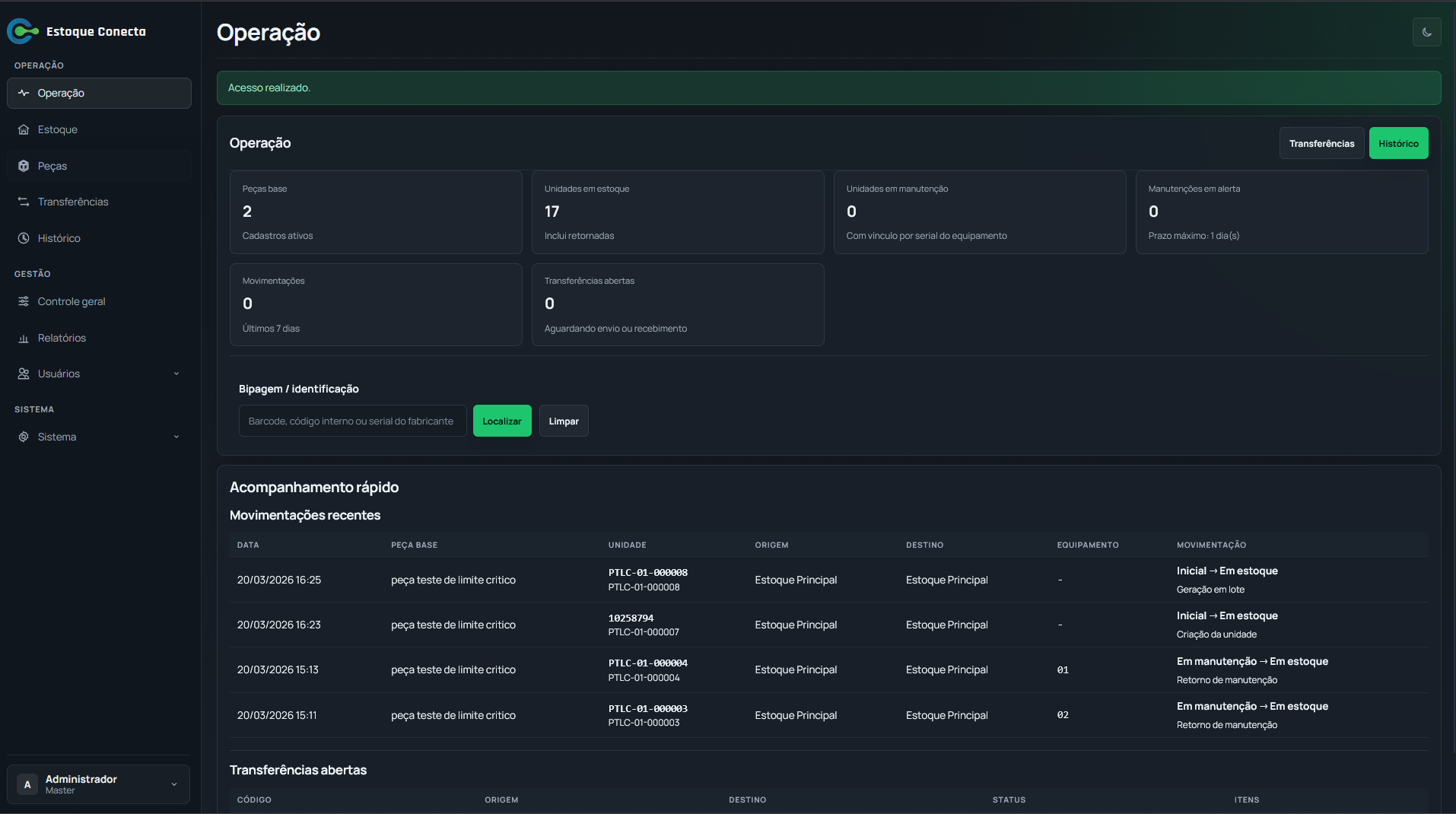Click unit code PTLC-01-000004
Image resolution: width=1456 pixels, height=814 pixels.
647,663
